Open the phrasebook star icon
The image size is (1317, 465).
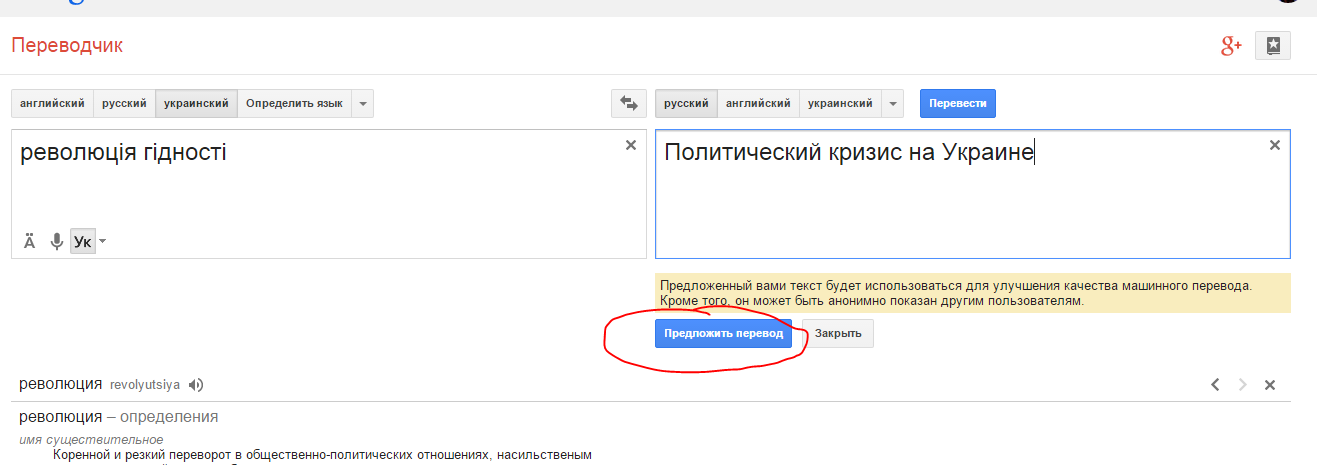(x=1273, y=46)
